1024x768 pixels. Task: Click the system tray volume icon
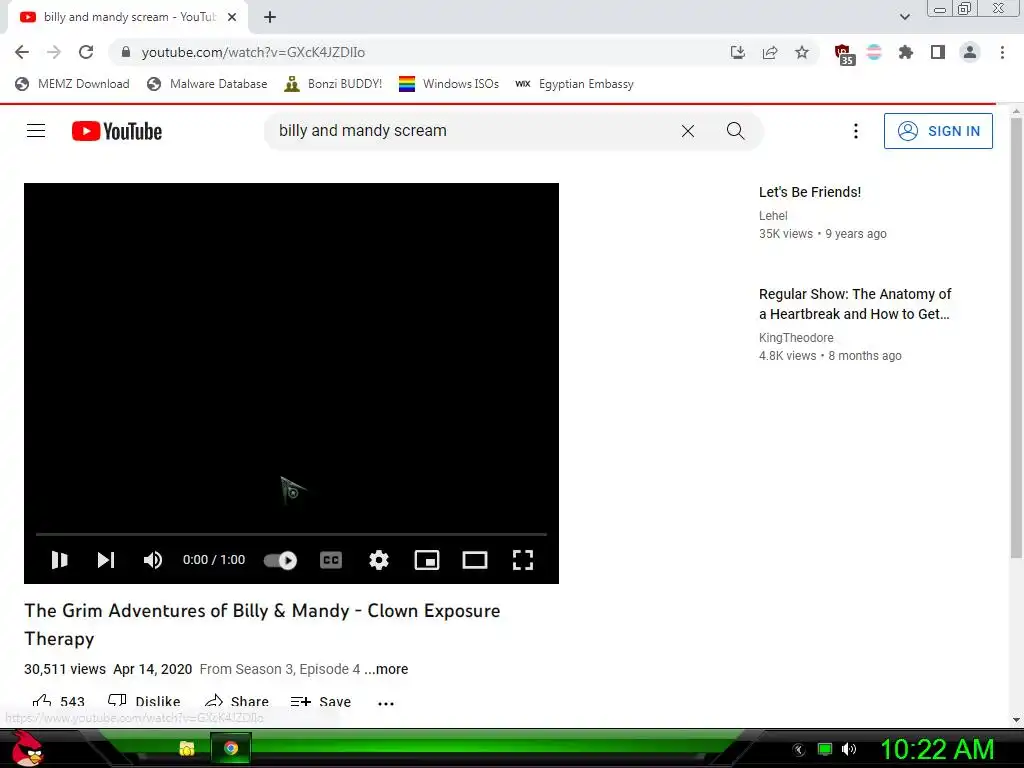[848, 749]
